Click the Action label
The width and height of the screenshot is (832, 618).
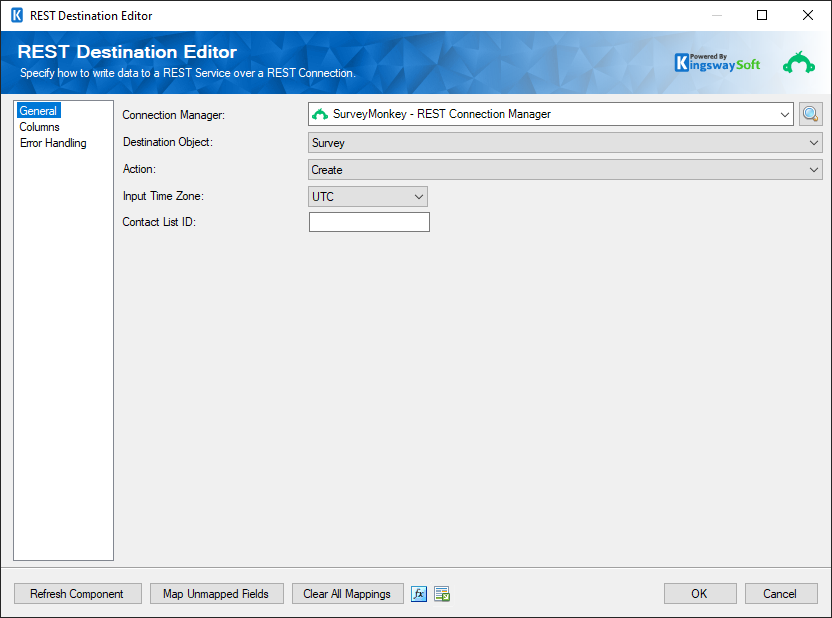[x=139, y=169]
